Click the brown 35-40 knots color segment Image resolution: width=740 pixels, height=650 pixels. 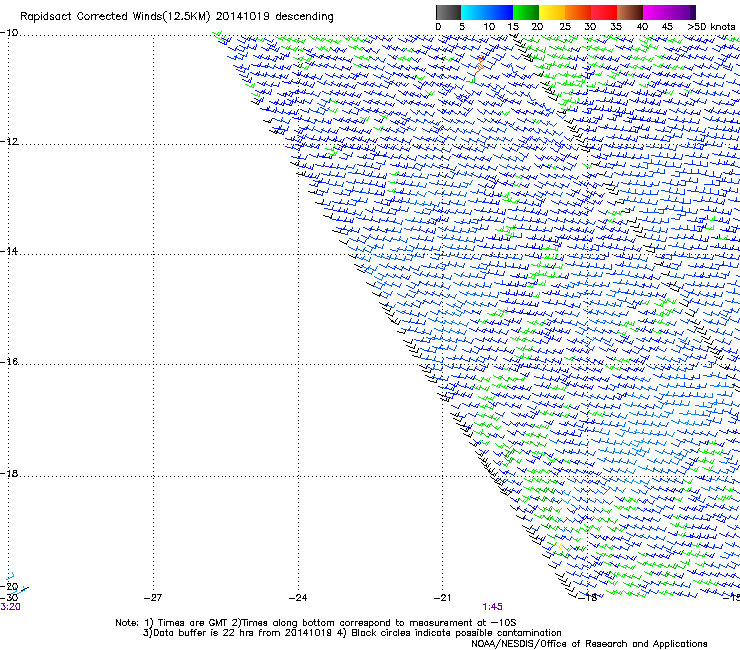coord(630,12)
